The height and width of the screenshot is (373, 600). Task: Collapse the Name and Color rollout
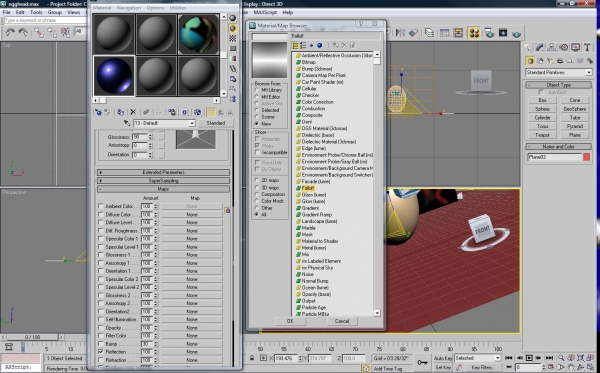(x=559, y=147)
